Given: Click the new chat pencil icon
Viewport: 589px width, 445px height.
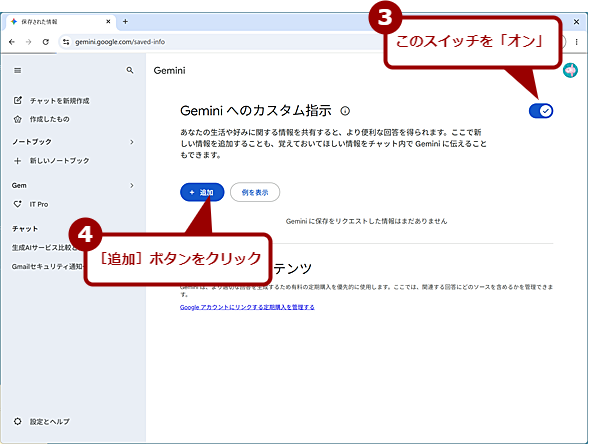Looking at the screenshot, I should (18, 100).
